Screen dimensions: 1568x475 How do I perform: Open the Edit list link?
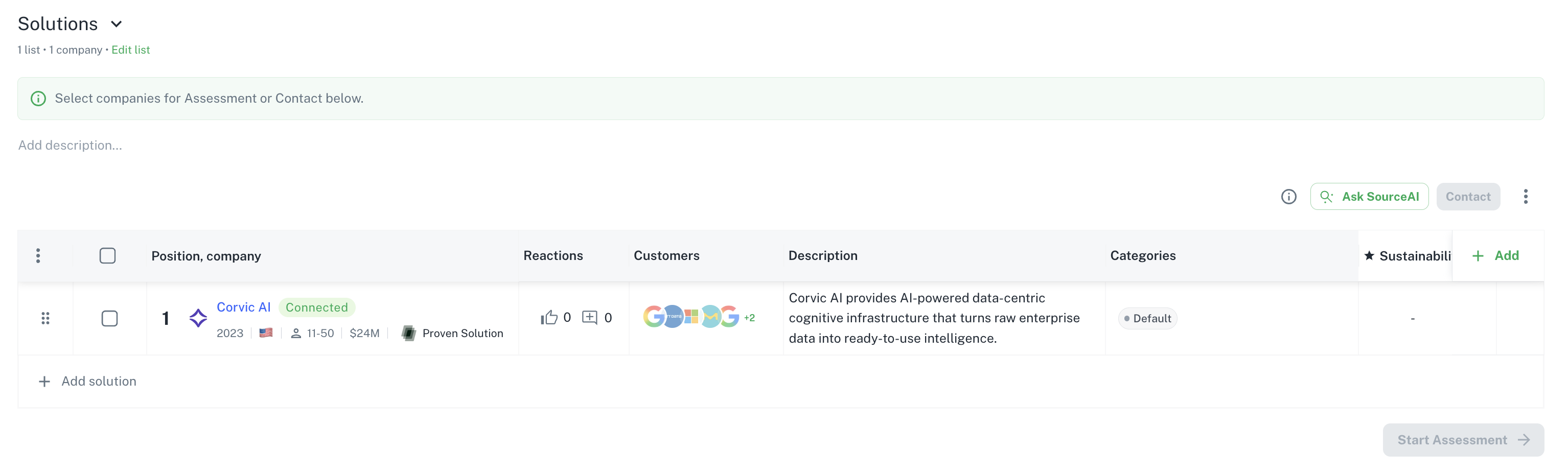point(130,50)
